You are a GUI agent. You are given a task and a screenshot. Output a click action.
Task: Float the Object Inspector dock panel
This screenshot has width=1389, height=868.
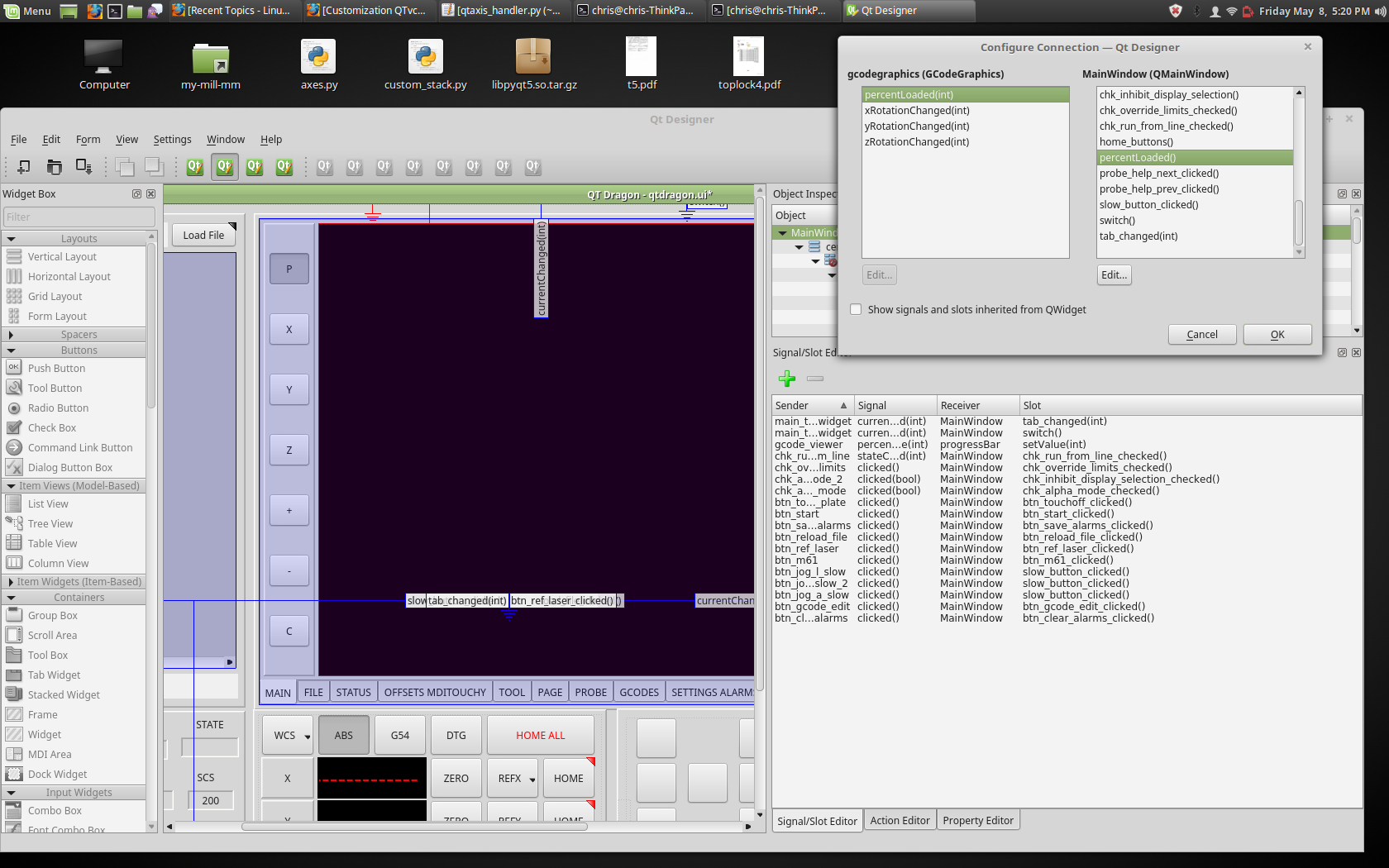pyautogui.click(x=1342, y=194)
